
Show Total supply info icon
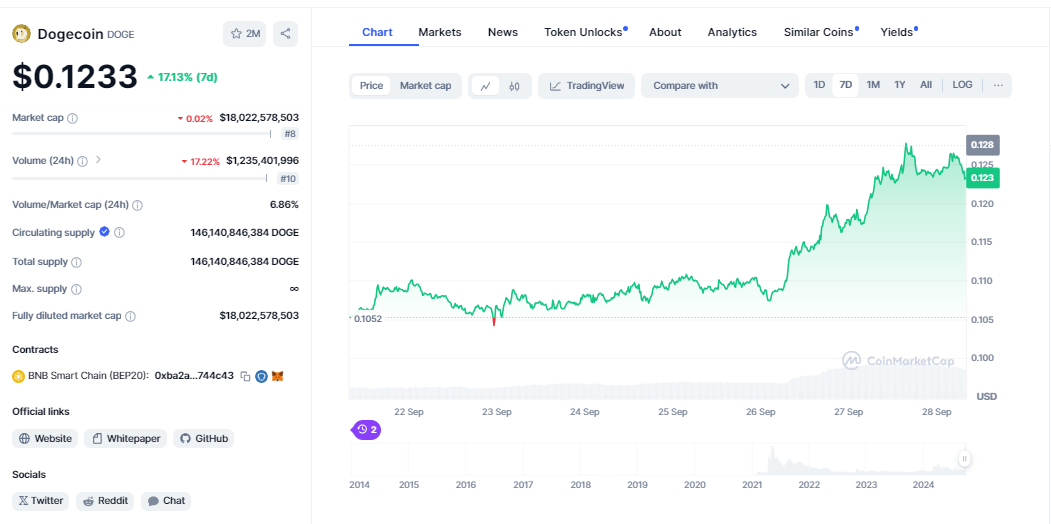76,262
